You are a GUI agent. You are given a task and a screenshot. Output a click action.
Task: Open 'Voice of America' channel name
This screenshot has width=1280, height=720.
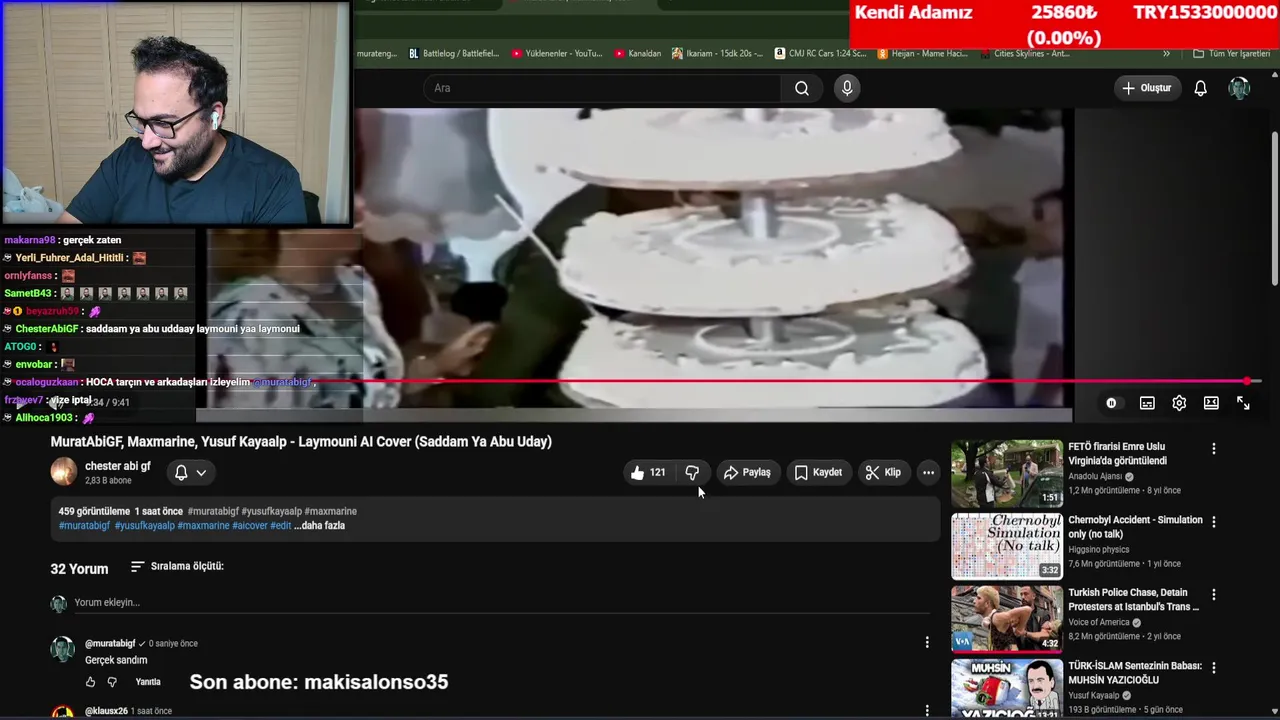(x=1099, y=622)
